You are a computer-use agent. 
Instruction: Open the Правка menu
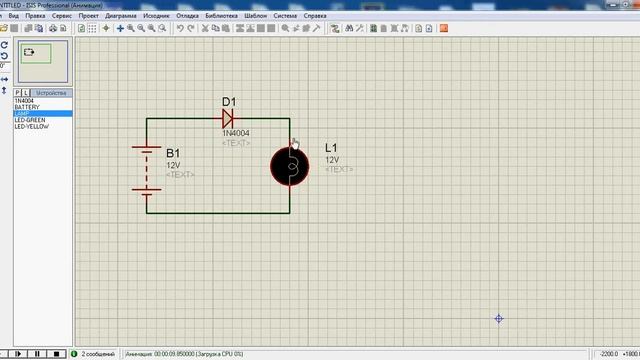35,16
